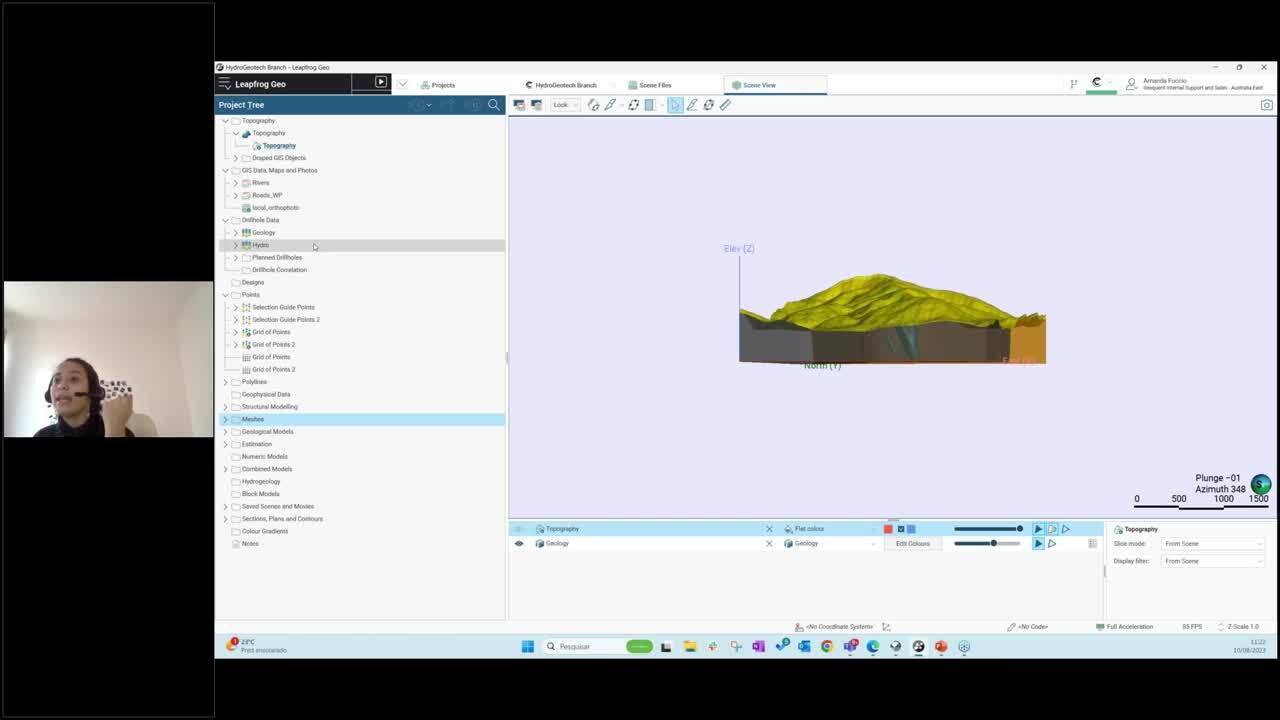Screen dimensions: 1280x720
Task: Expand the Rivers item
Action: point(236,183)
